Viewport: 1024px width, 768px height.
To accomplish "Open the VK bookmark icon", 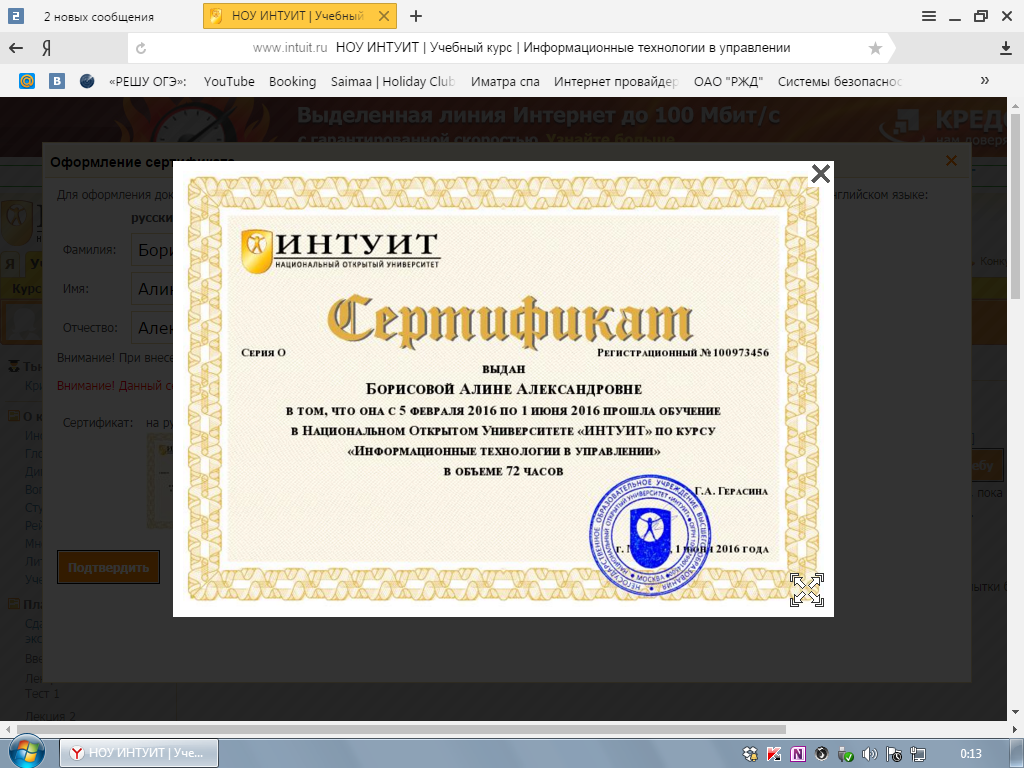I will click(57, 82).
